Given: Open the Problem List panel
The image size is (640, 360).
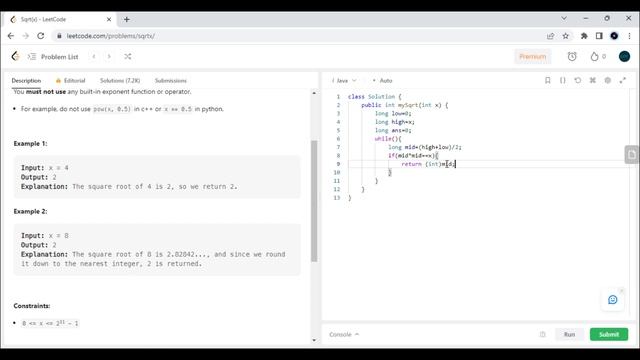Looking at the screenshot, I should coord(53,57).
